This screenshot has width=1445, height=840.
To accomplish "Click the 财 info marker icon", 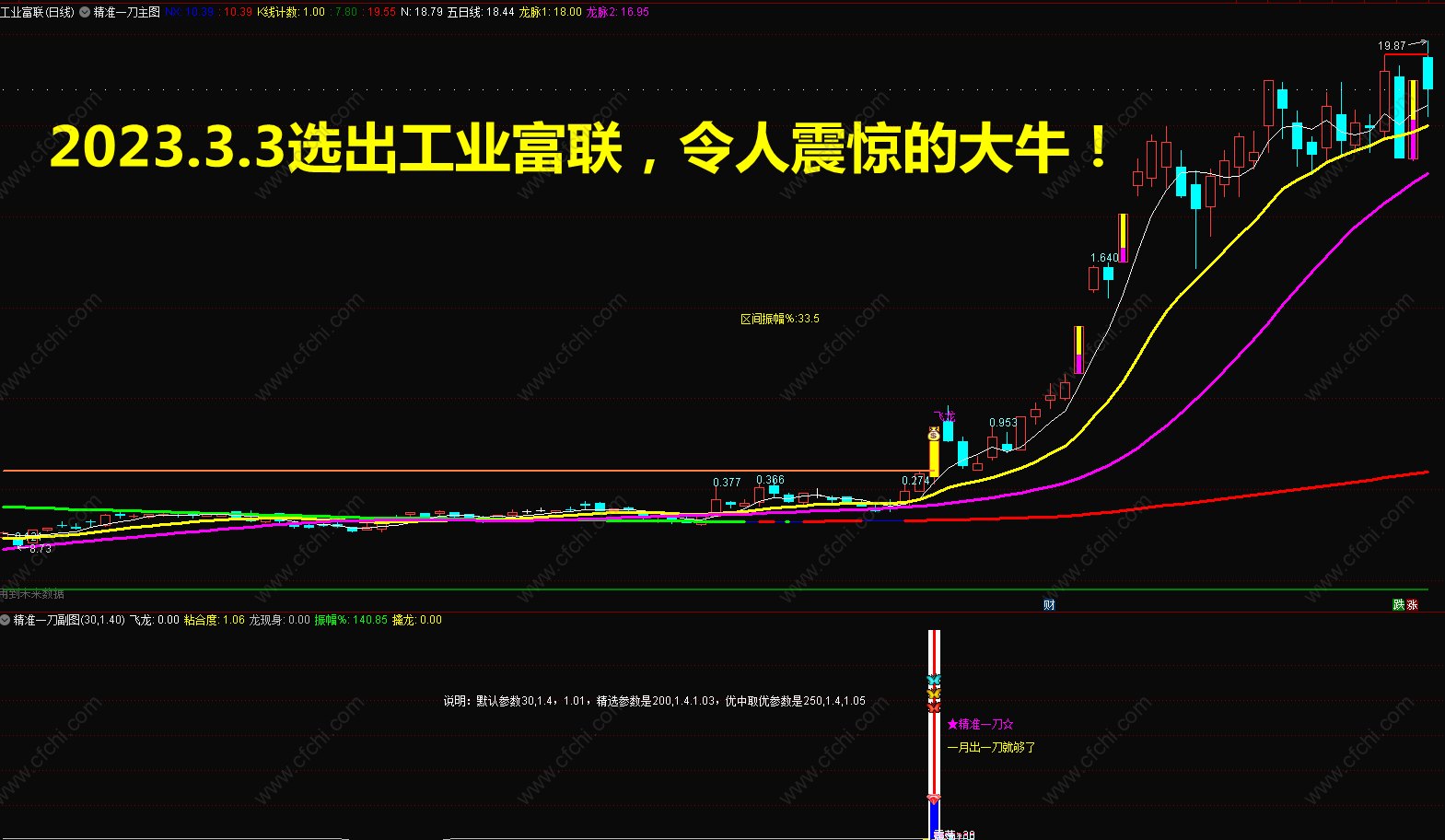I will pyautogui.click(x=1049, y=604).
